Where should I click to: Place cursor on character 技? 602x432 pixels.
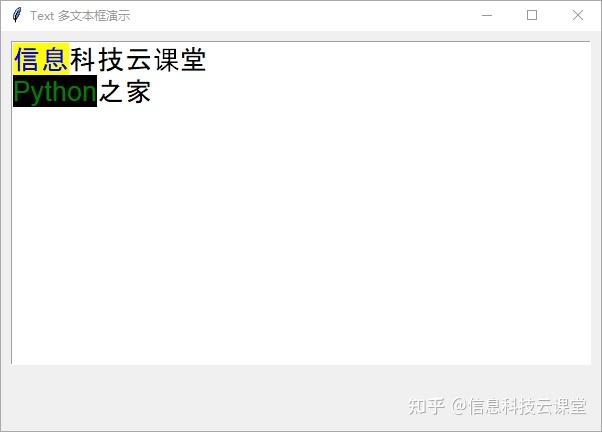[111, 60]
